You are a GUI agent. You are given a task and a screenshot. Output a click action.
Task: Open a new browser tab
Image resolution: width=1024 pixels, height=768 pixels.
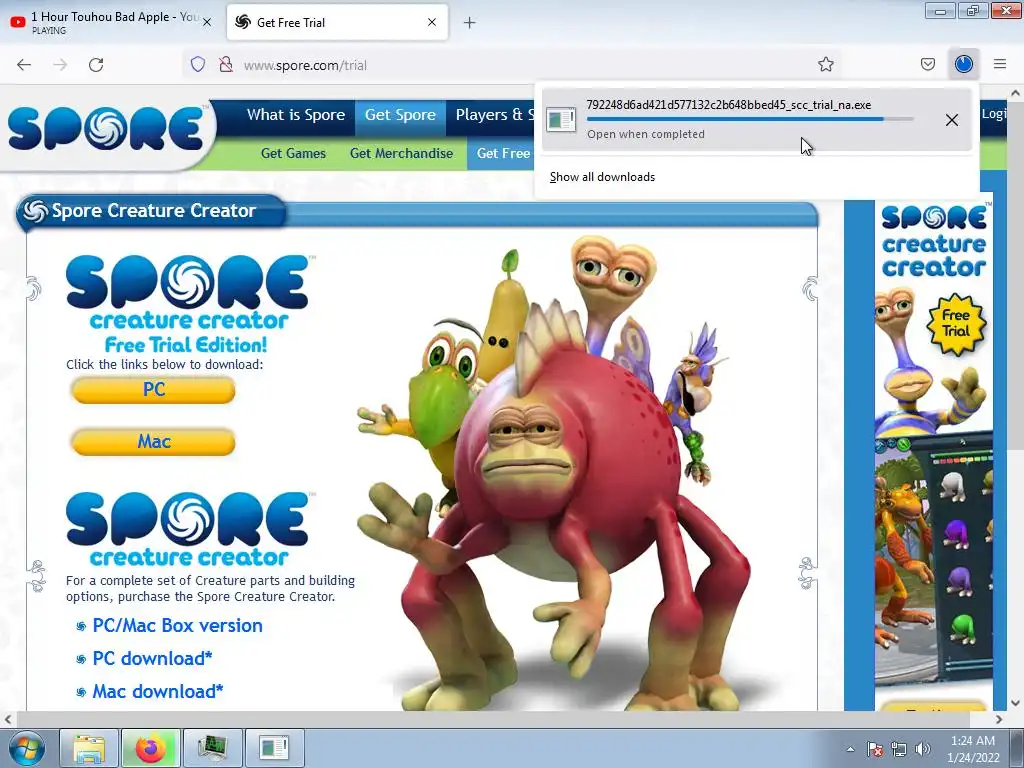point(470,23)
